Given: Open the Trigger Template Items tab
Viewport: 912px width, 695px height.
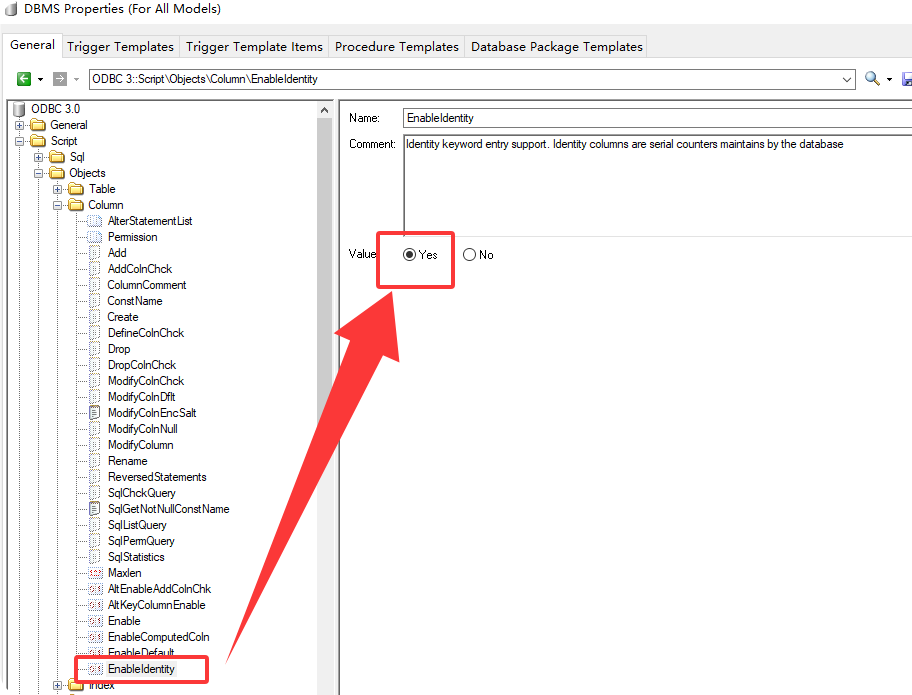Looking at the screenshot, I should [254, 47].
